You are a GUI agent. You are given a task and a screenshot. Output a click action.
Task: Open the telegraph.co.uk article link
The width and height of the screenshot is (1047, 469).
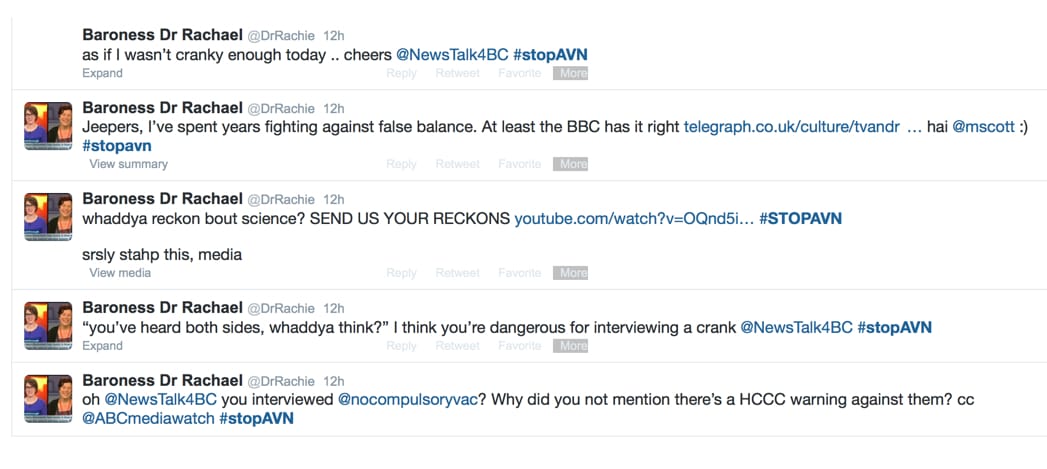791,127
